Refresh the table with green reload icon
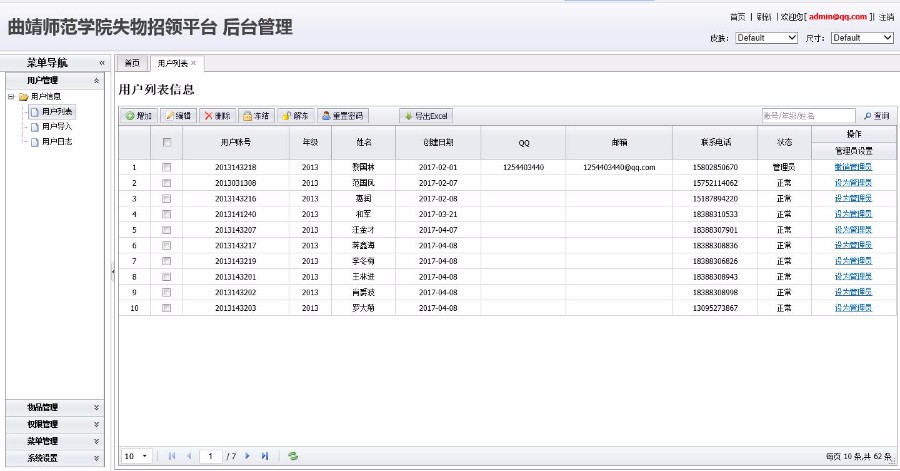 tap(293, 456)
